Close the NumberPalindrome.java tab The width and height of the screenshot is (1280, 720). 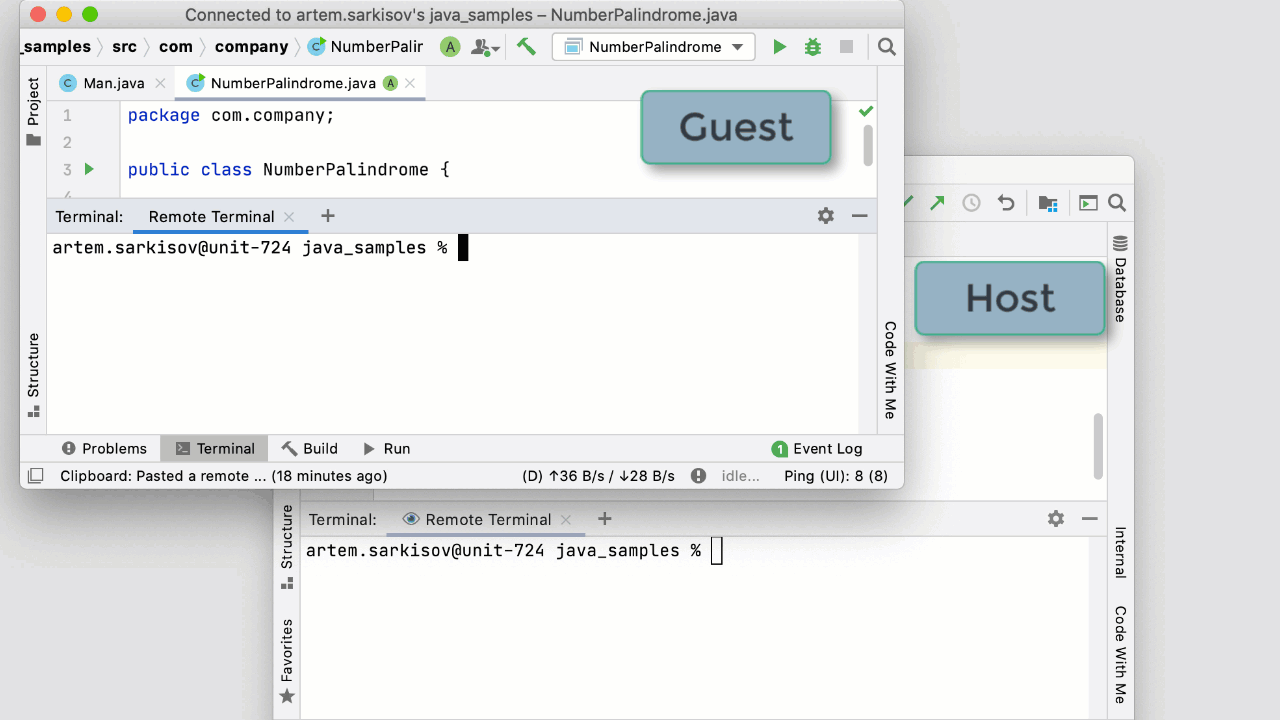tap(412, 83)
